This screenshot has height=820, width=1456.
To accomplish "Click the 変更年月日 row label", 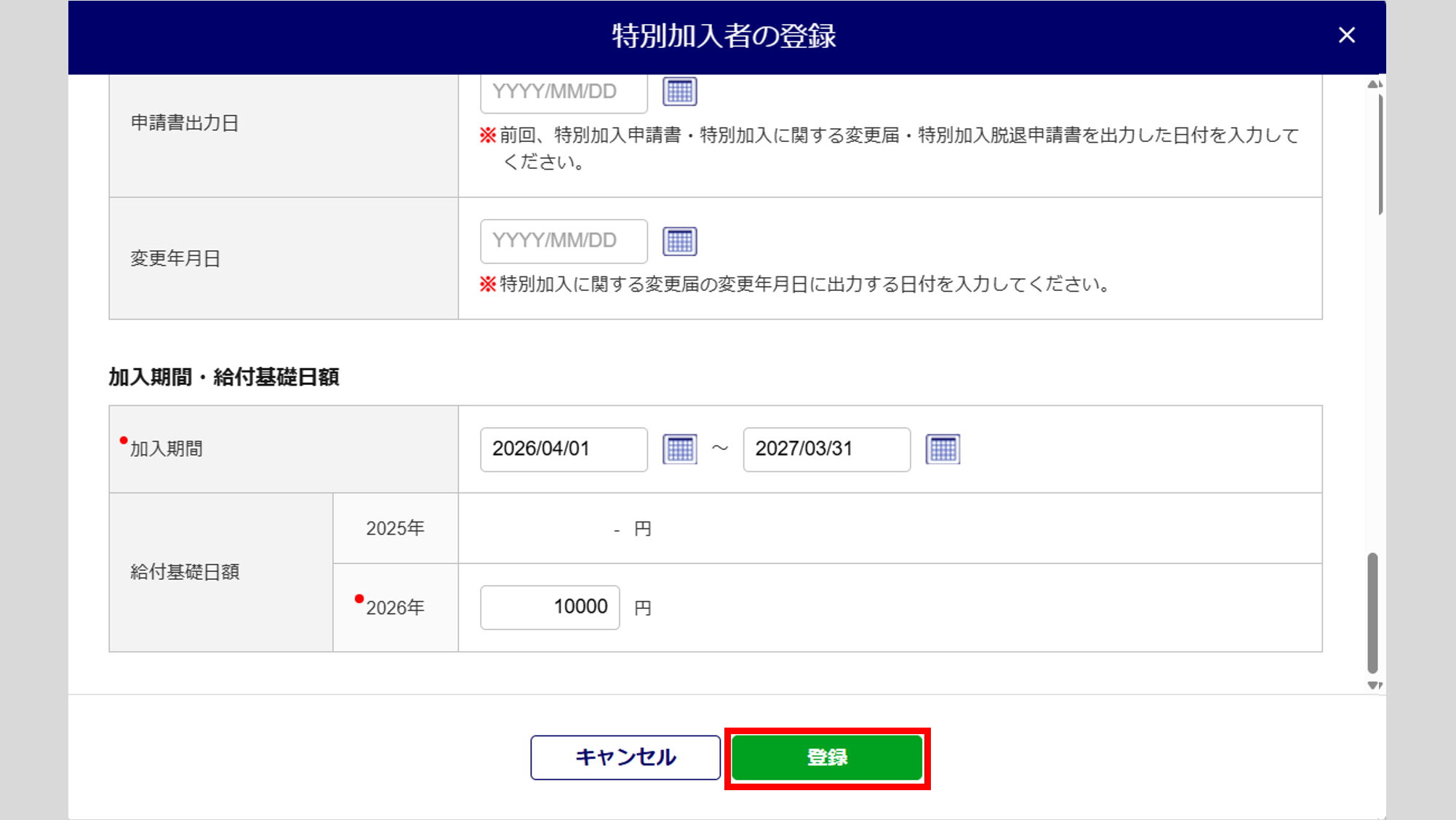I will (x=175, y=258).
